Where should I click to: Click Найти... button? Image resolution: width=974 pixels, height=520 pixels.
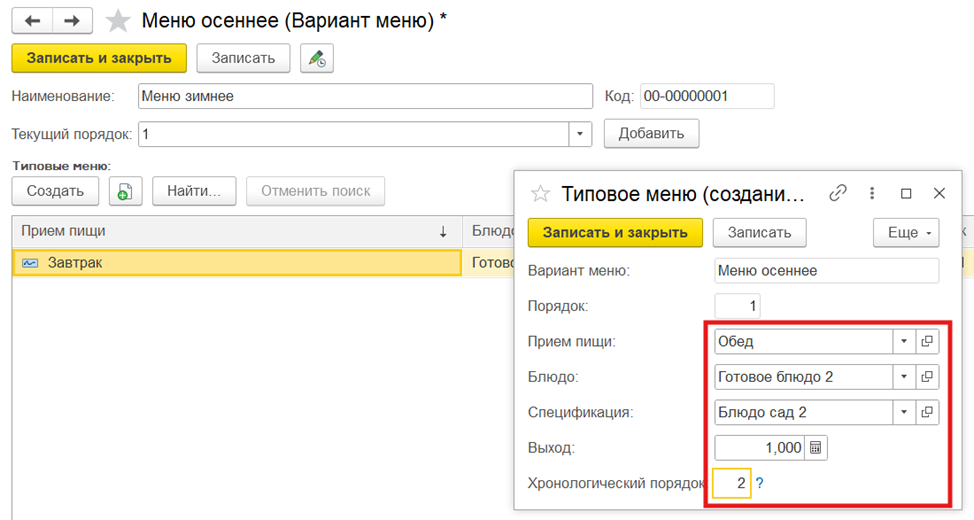194,191
